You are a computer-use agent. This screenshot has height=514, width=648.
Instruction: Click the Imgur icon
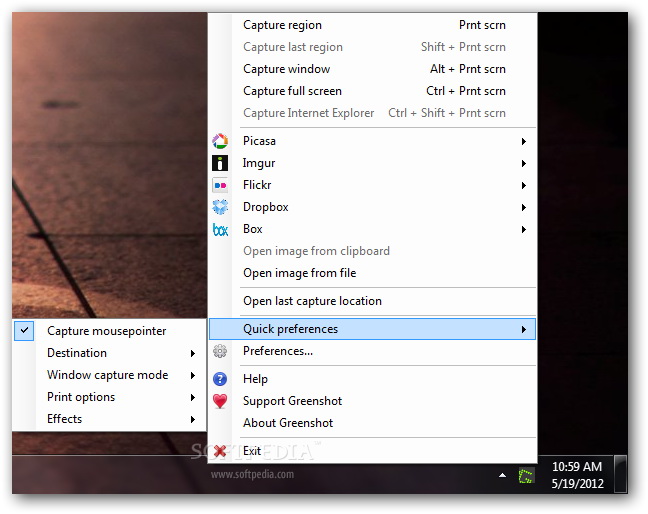220,163
